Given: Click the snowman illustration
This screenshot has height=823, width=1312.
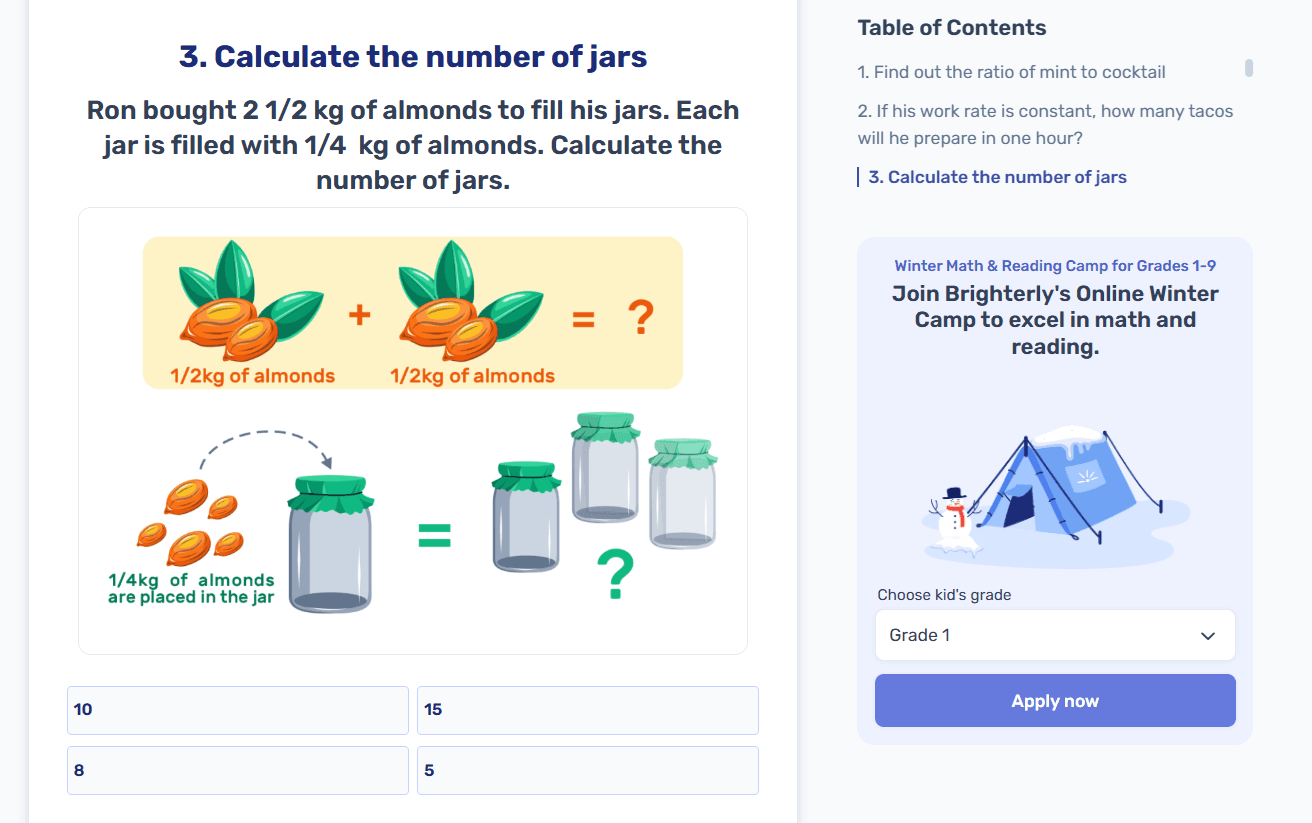Looking at the screenshot, I should tap(955, 521).
